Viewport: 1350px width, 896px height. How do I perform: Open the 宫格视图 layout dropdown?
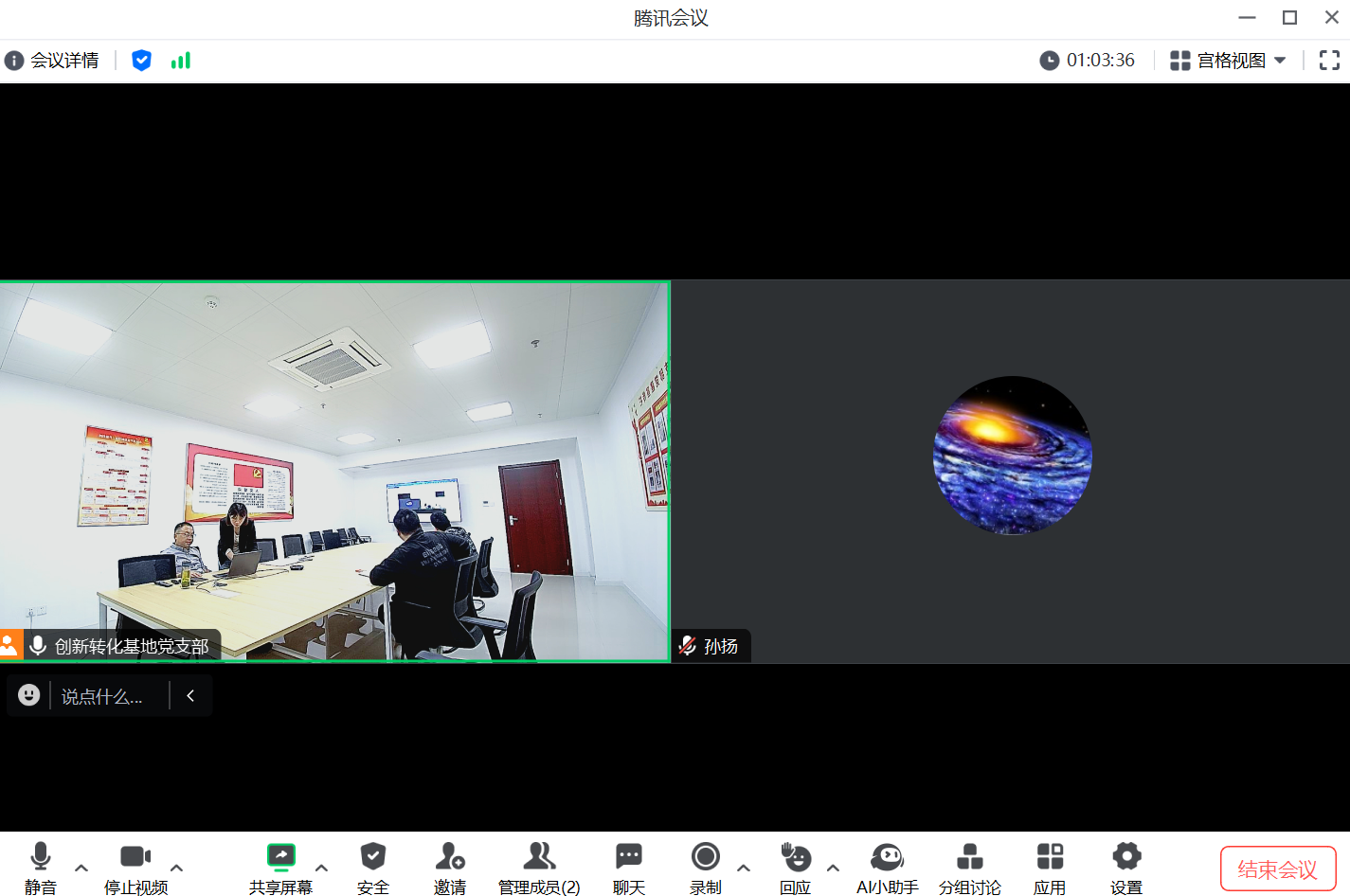(1228, 61)
